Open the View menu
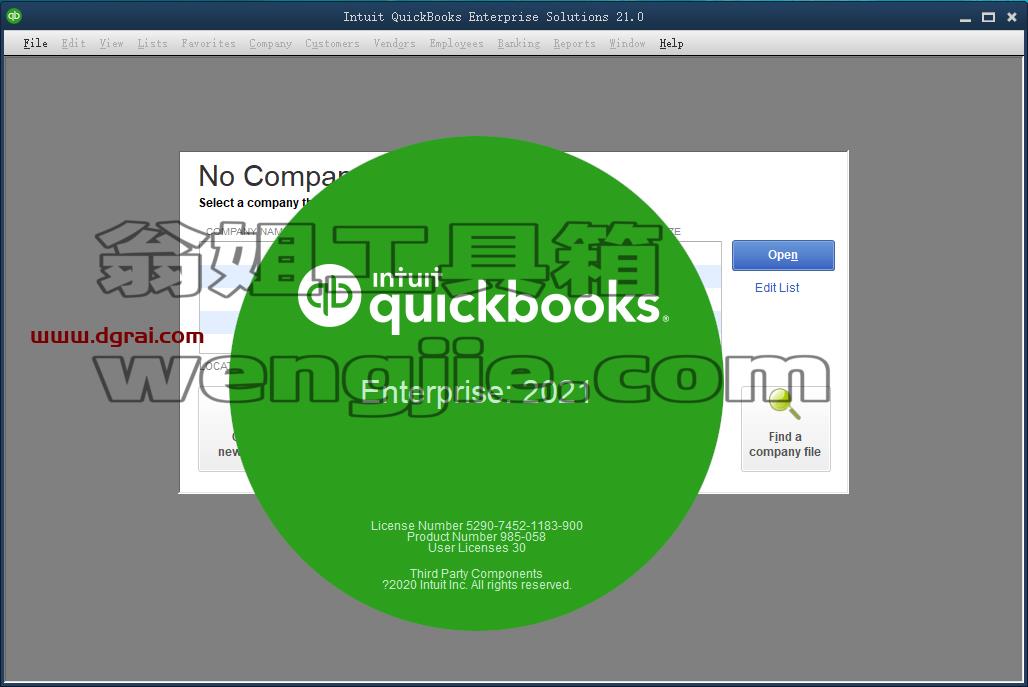 111,43
